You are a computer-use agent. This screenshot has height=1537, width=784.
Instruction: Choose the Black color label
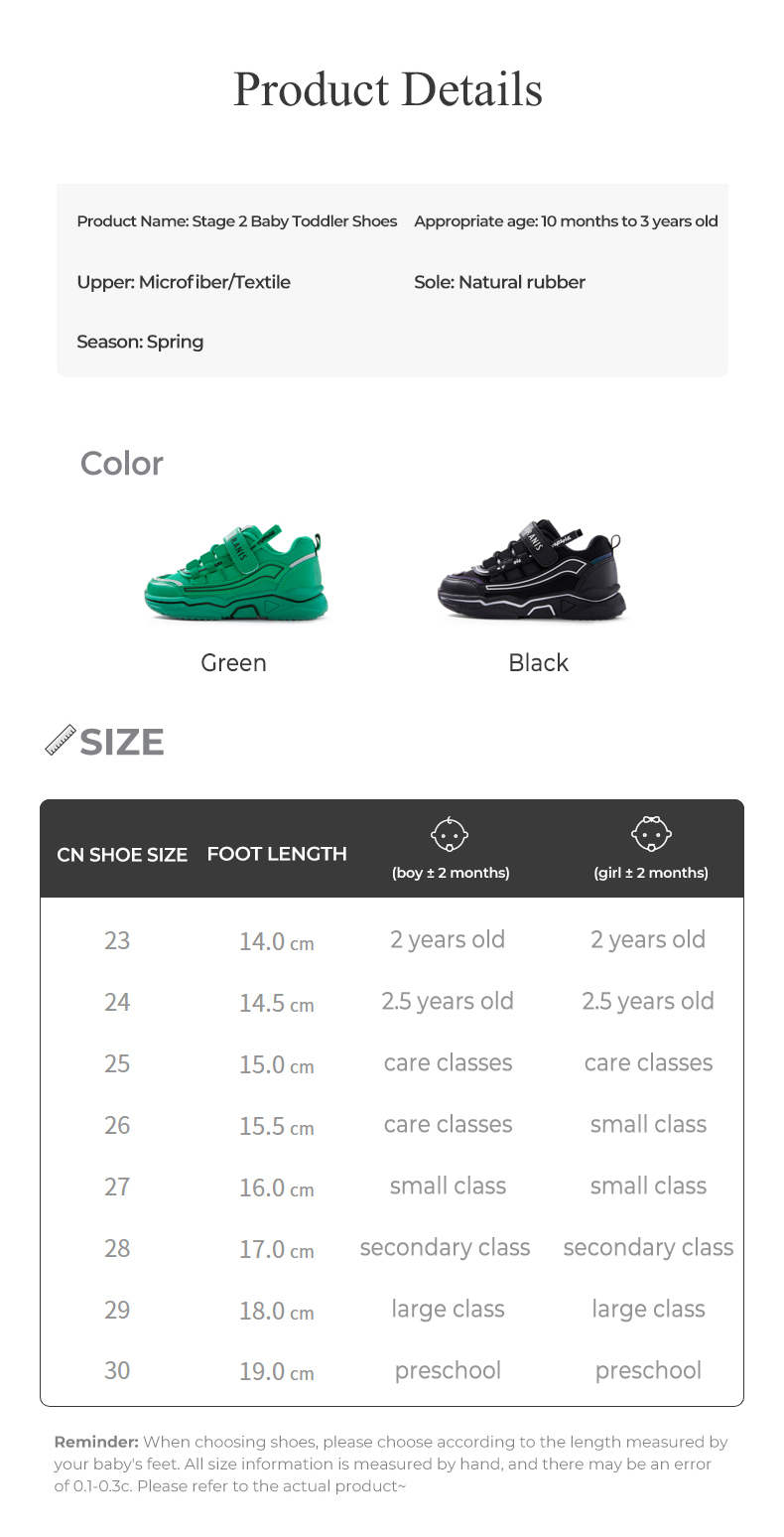pos(538,662)
